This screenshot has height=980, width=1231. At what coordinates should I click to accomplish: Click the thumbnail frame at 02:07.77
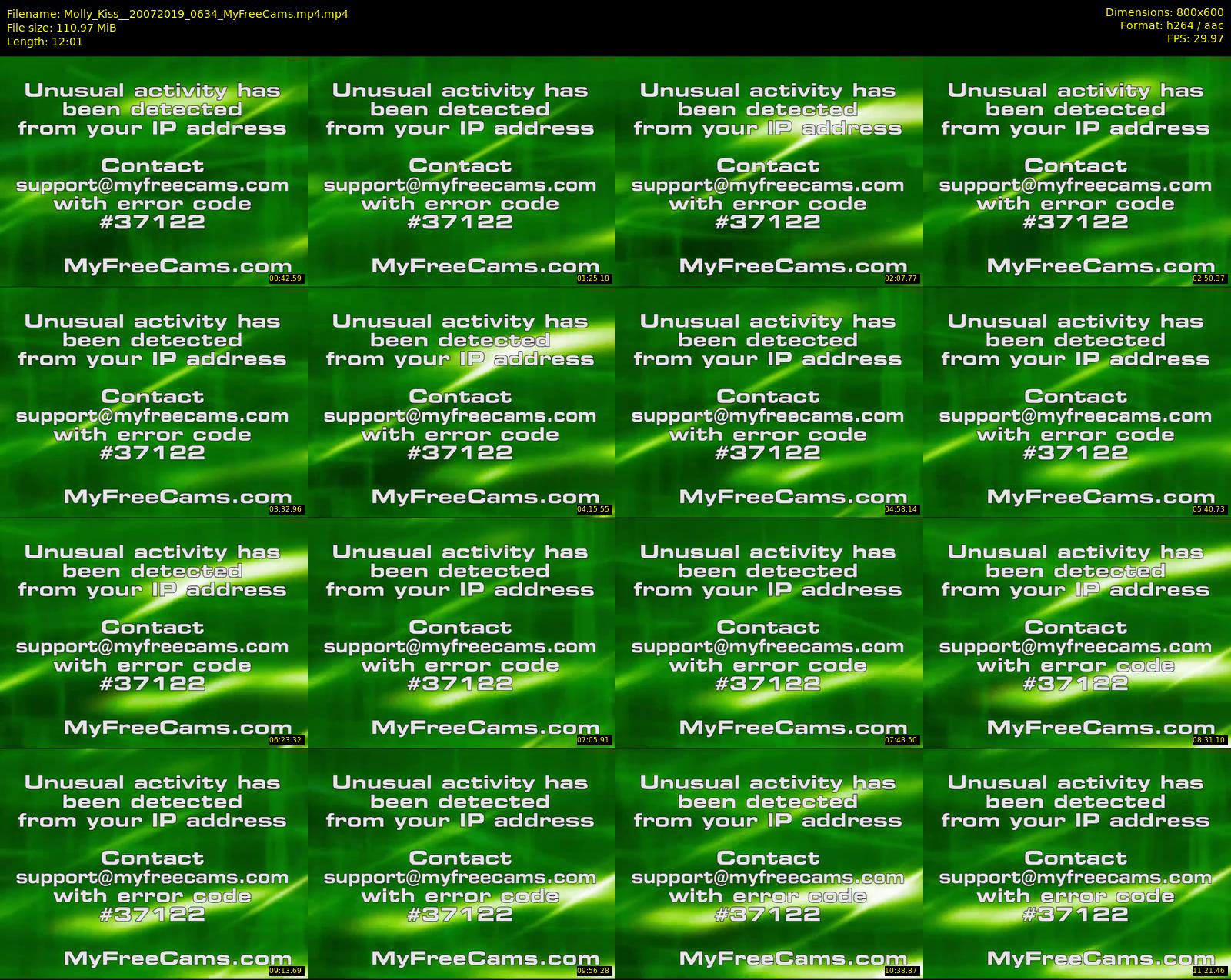click(x=769, y=171)
